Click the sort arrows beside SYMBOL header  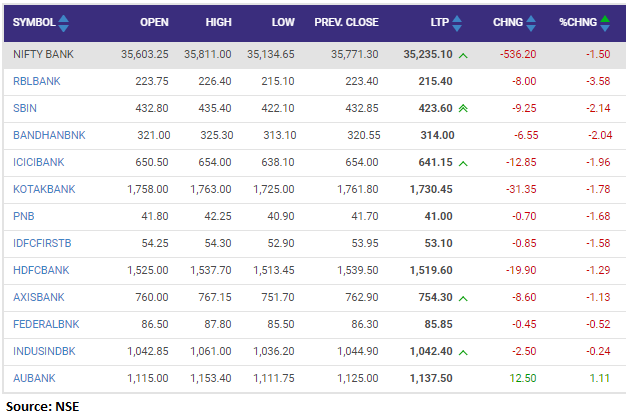(x=65, y=22)
